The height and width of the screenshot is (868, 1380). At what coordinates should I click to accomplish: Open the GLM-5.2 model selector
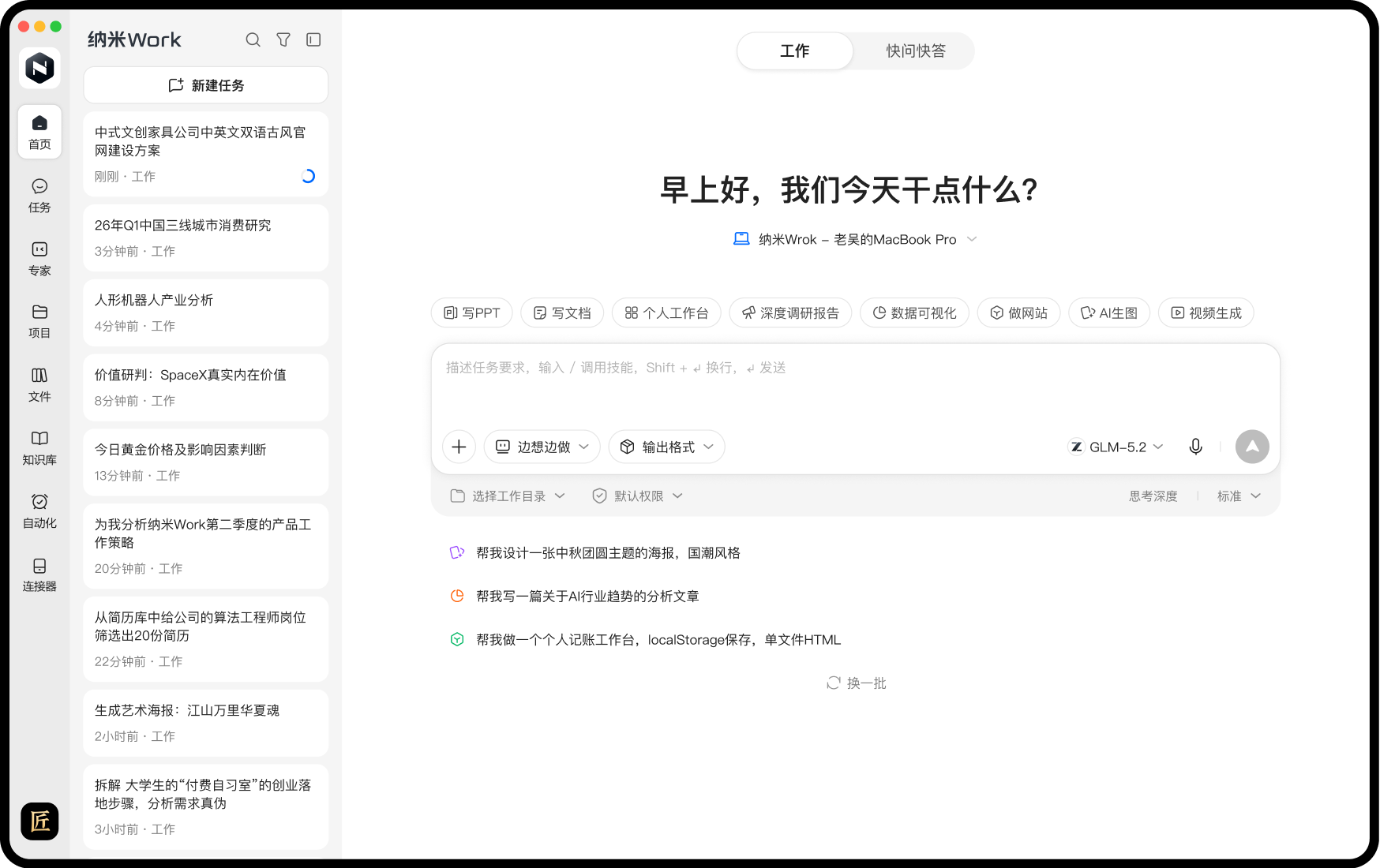1116,447
